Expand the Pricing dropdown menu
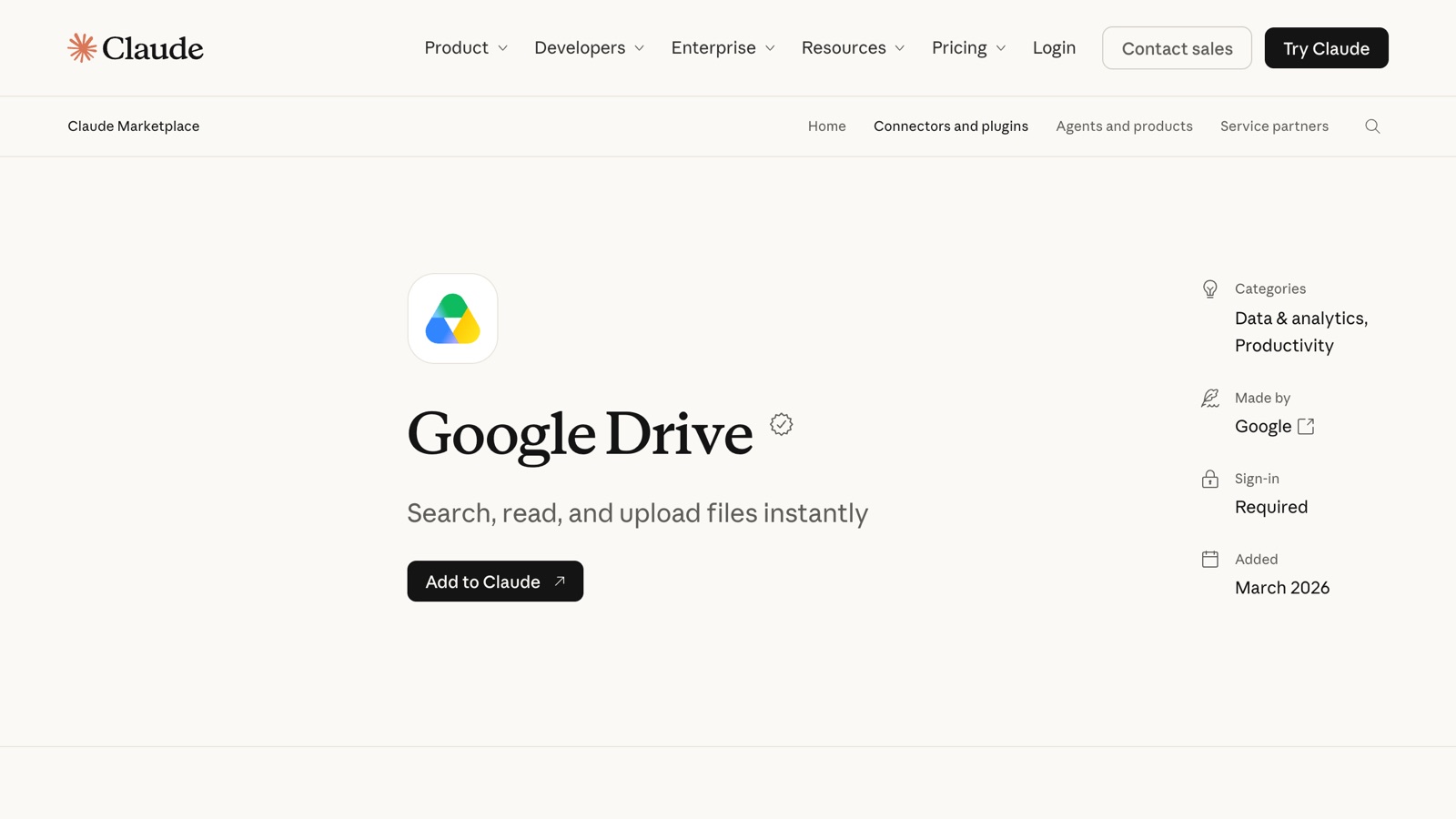The image size is (1456, 819). [x=969, y=47]
